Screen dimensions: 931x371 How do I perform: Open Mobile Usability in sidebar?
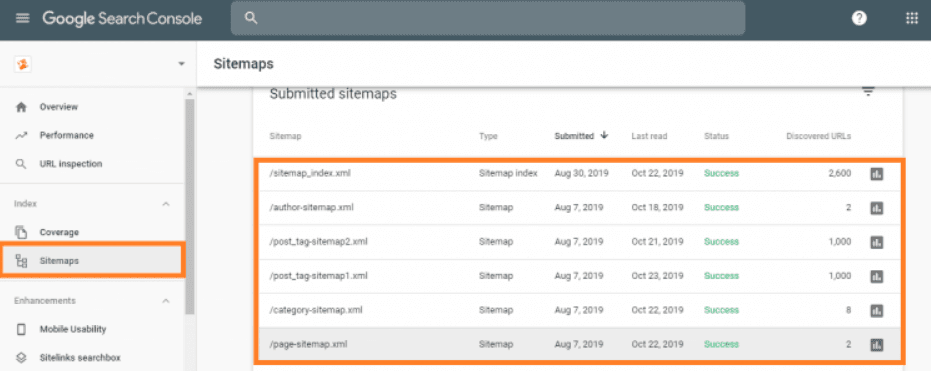93,329
